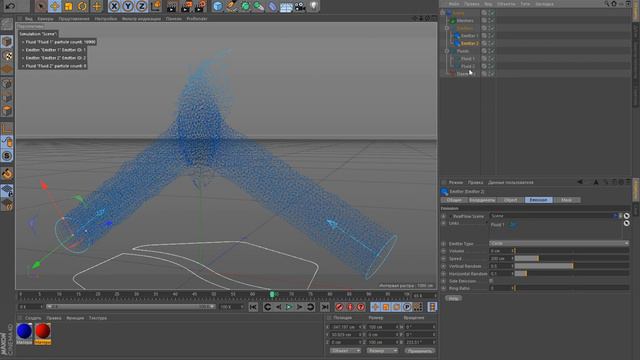The width and height of the screenshot is (640, 360).
Task: Select the blue material thumbnail
Action: click(x=24, y=331)
